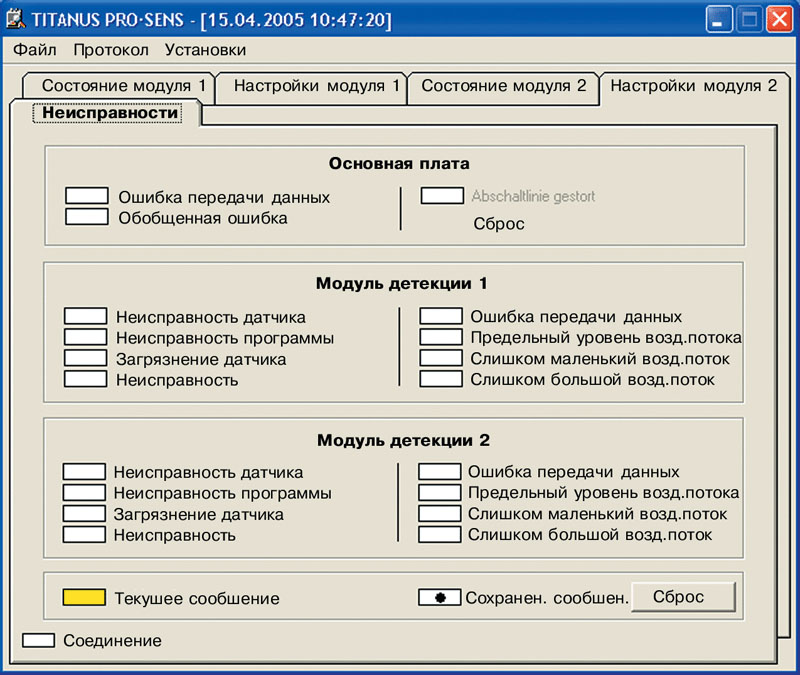Click Модуль детекции 2 Неисправность датчика indicator

coord(84,471)
